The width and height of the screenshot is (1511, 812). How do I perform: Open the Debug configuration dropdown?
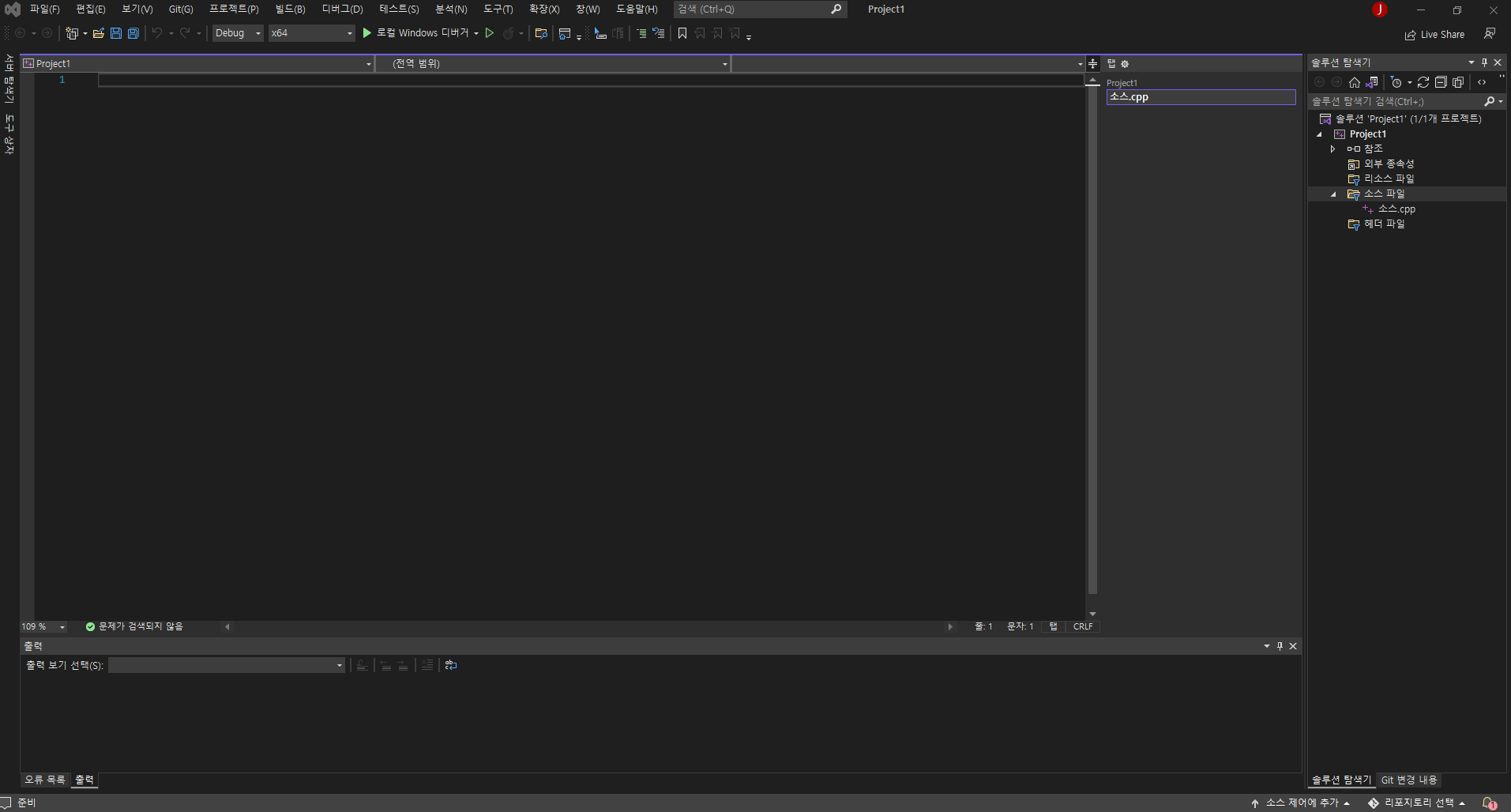(x=238, y=33)
